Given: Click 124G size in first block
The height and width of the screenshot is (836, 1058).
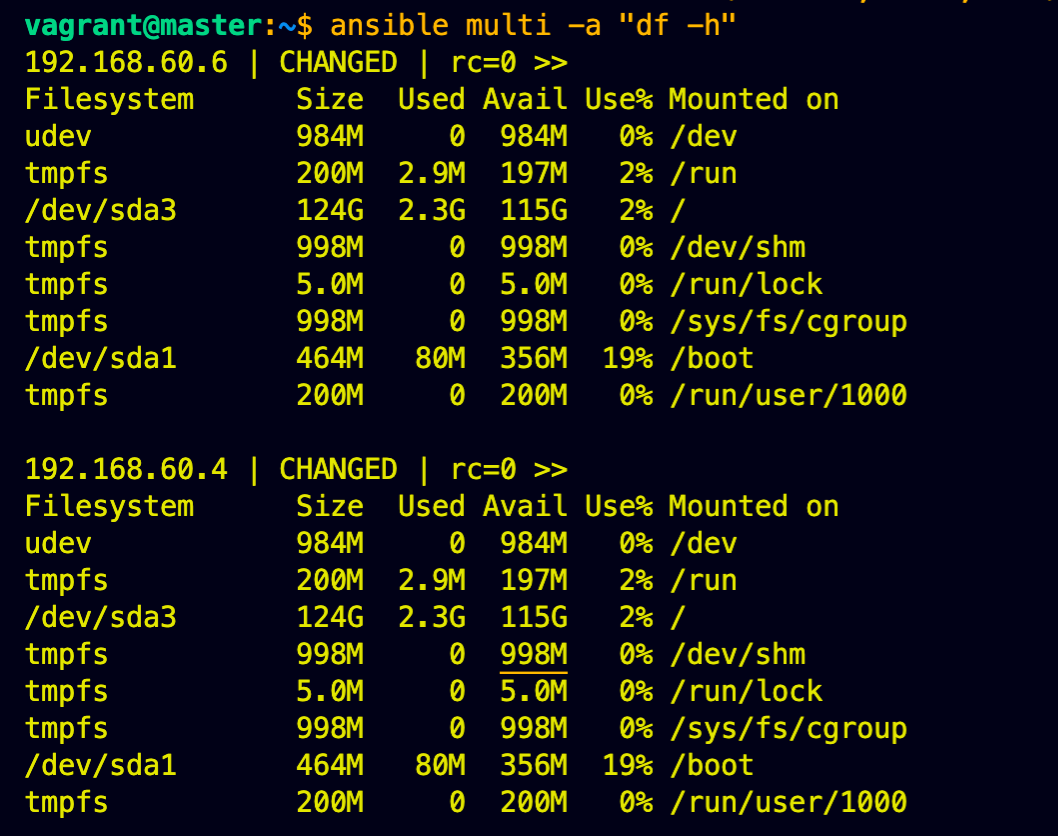Looking at the screenshot, I should [330, 211].
